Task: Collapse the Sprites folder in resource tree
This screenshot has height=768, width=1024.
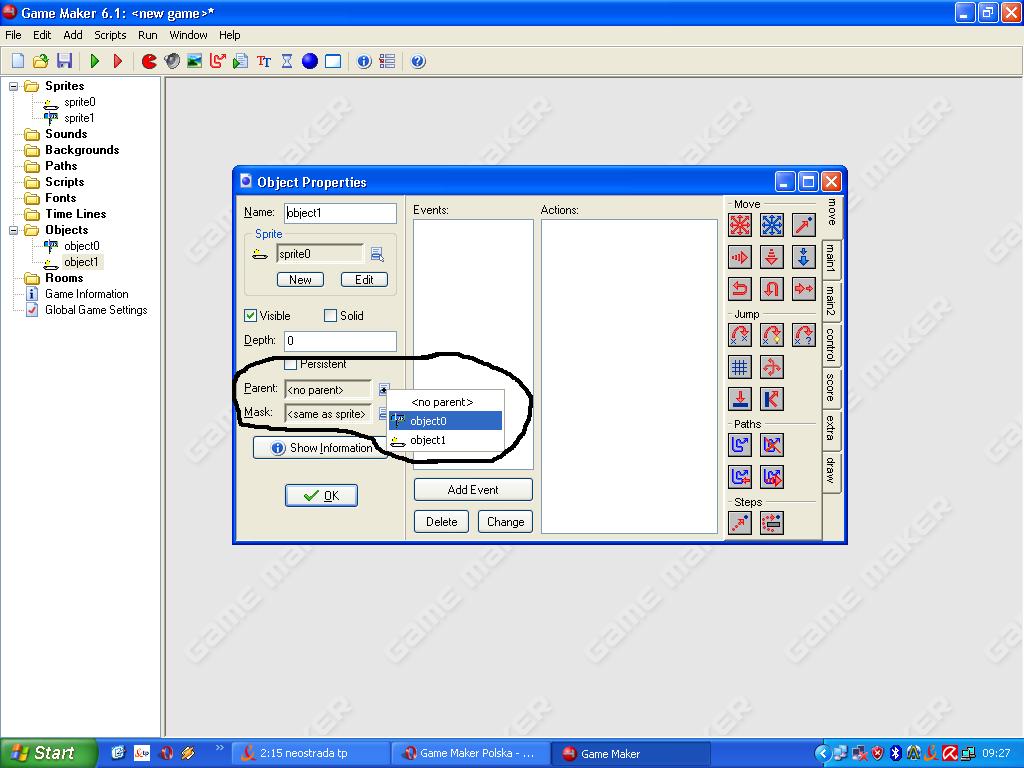Action: coord(15,86)
